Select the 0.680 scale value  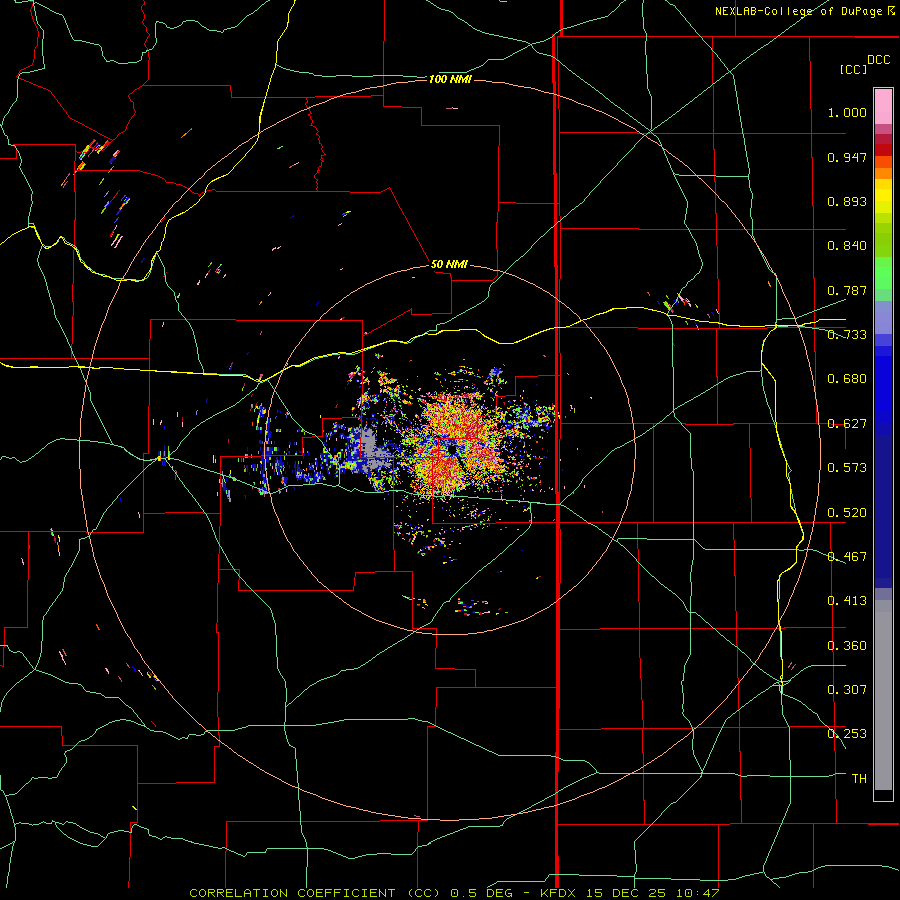[x=847, y=379]
